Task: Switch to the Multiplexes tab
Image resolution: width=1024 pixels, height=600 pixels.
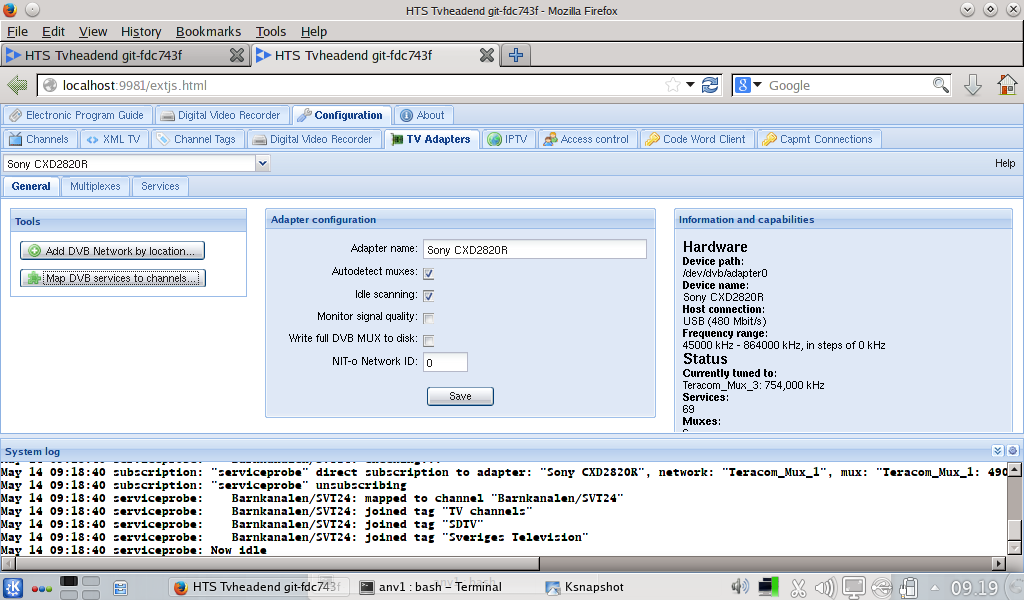Action: [x=95, y=186]
